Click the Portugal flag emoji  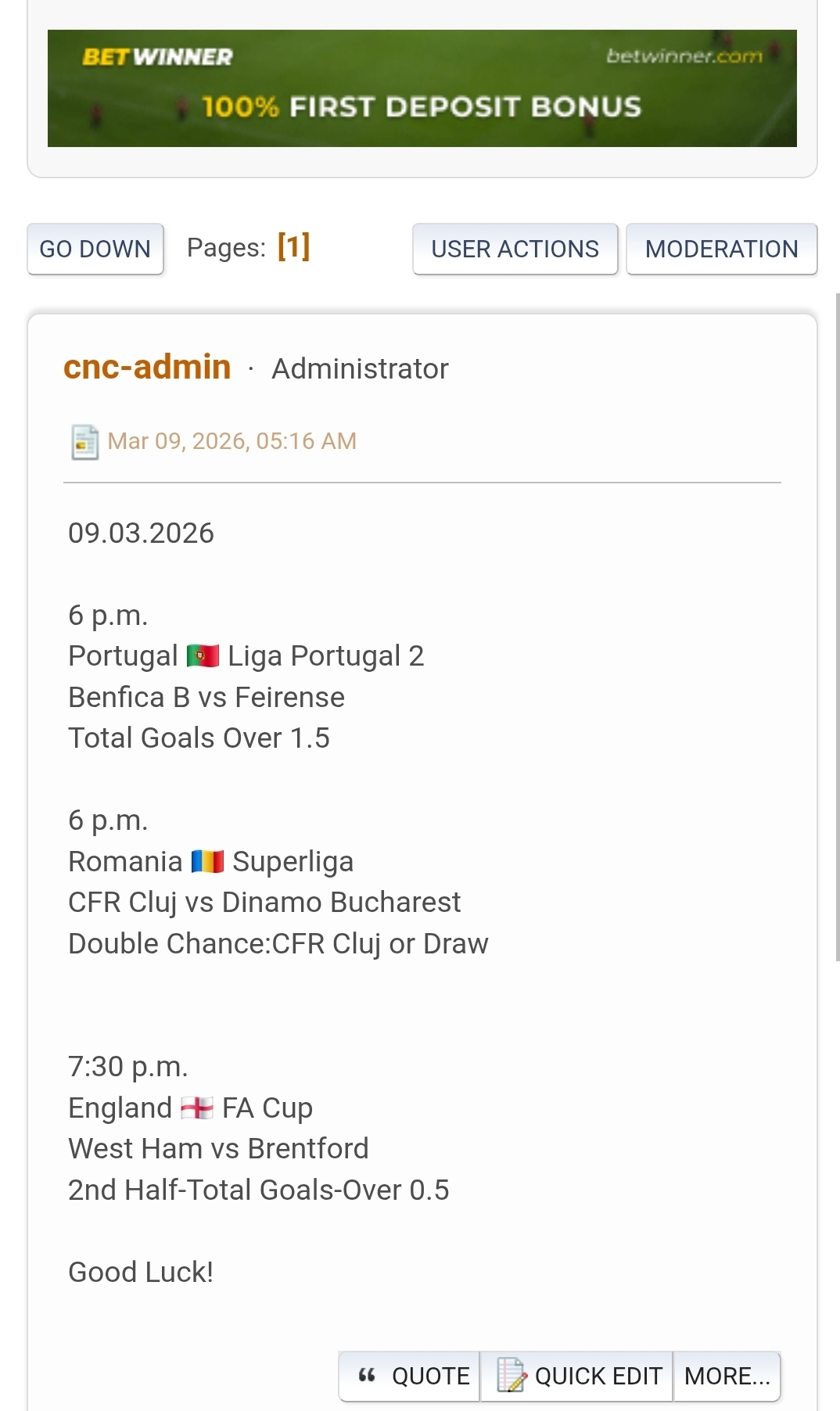pyautogui.click(x=203, y=655)
